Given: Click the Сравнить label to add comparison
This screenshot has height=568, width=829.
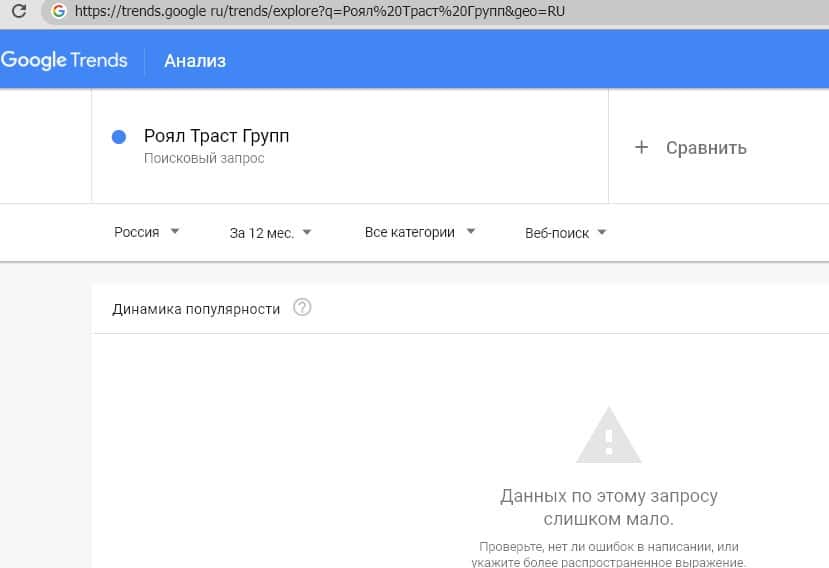Looking at the screenshot, I should 706,148.
